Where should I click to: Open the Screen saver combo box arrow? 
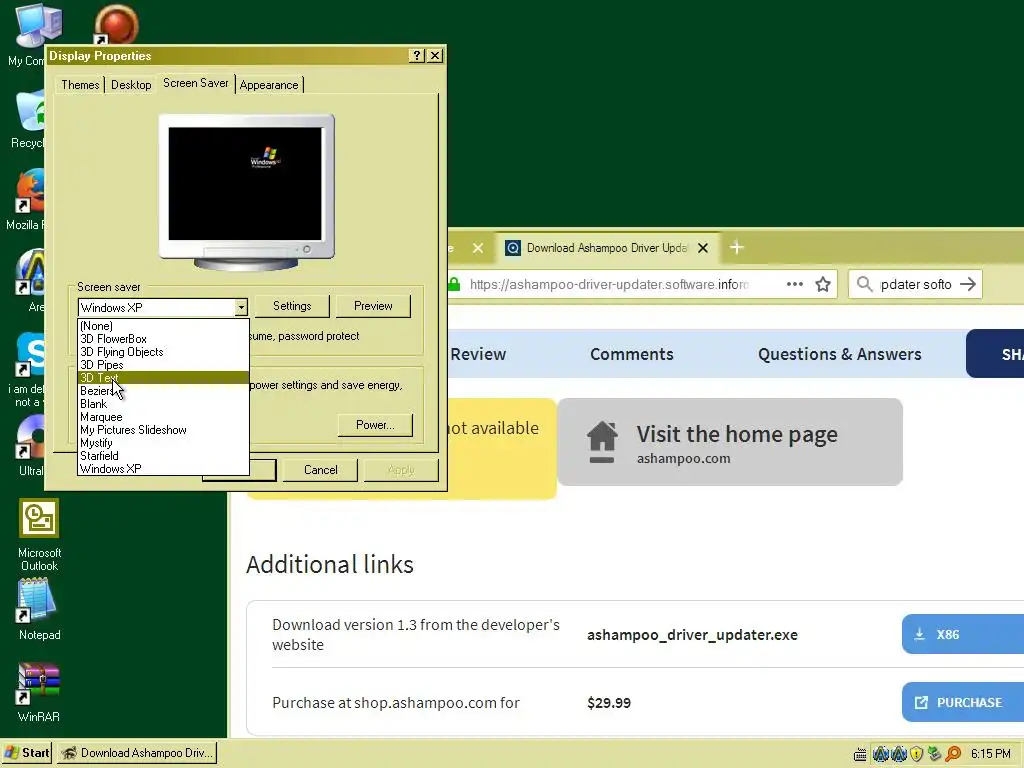pos(241,307)
